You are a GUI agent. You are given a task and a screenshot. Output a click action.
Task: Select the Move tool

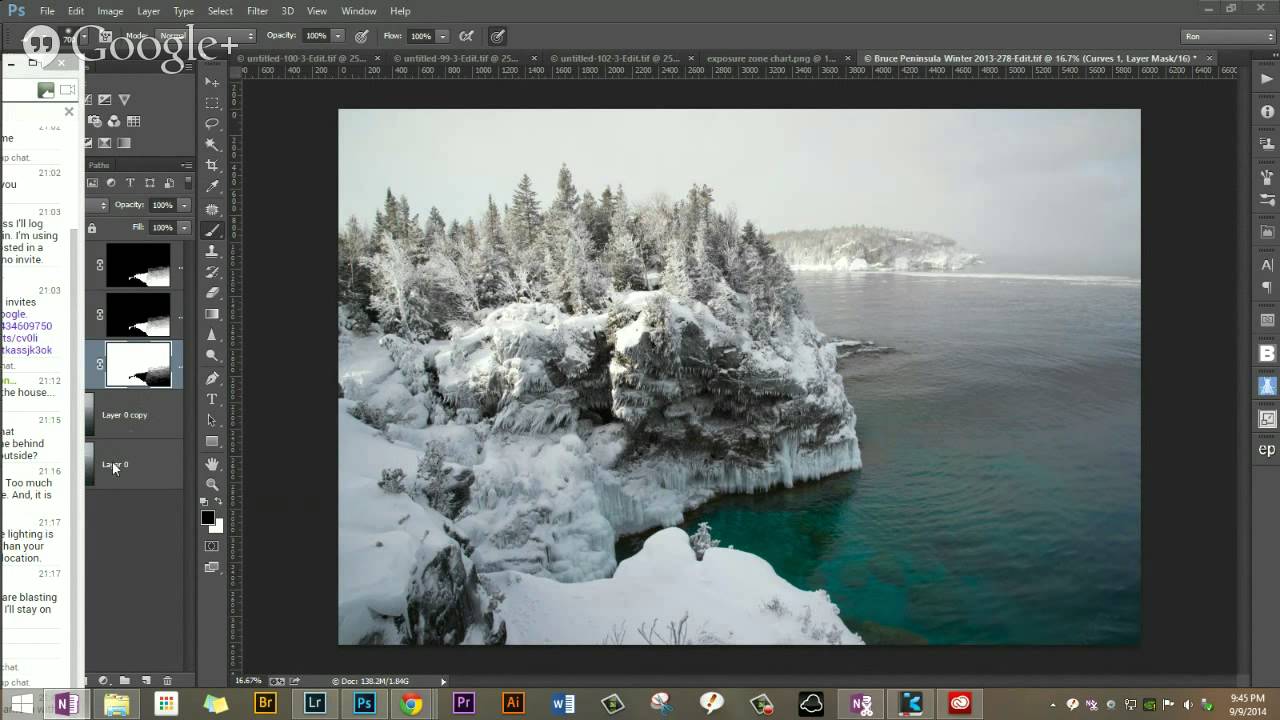212,82
